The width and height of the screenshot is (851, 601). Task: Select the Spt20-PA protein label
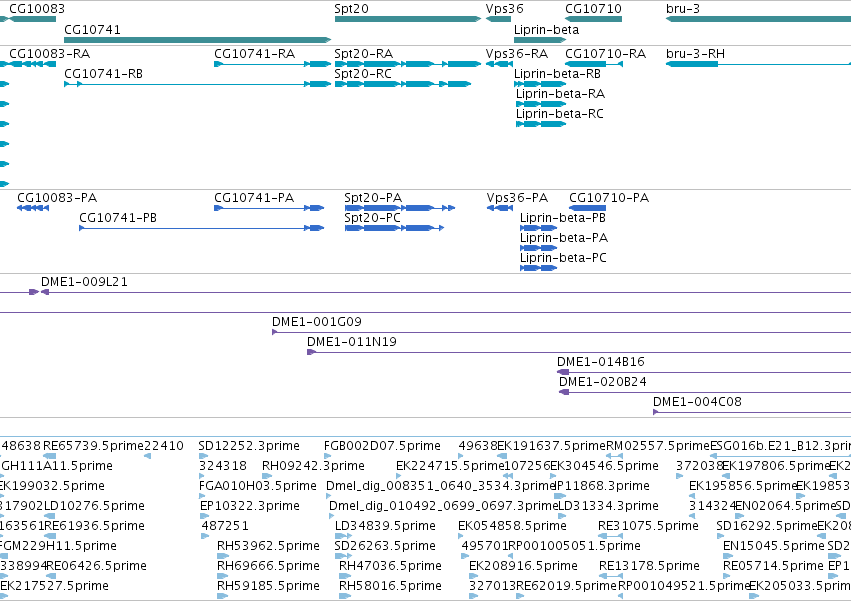tap(373, 198)
